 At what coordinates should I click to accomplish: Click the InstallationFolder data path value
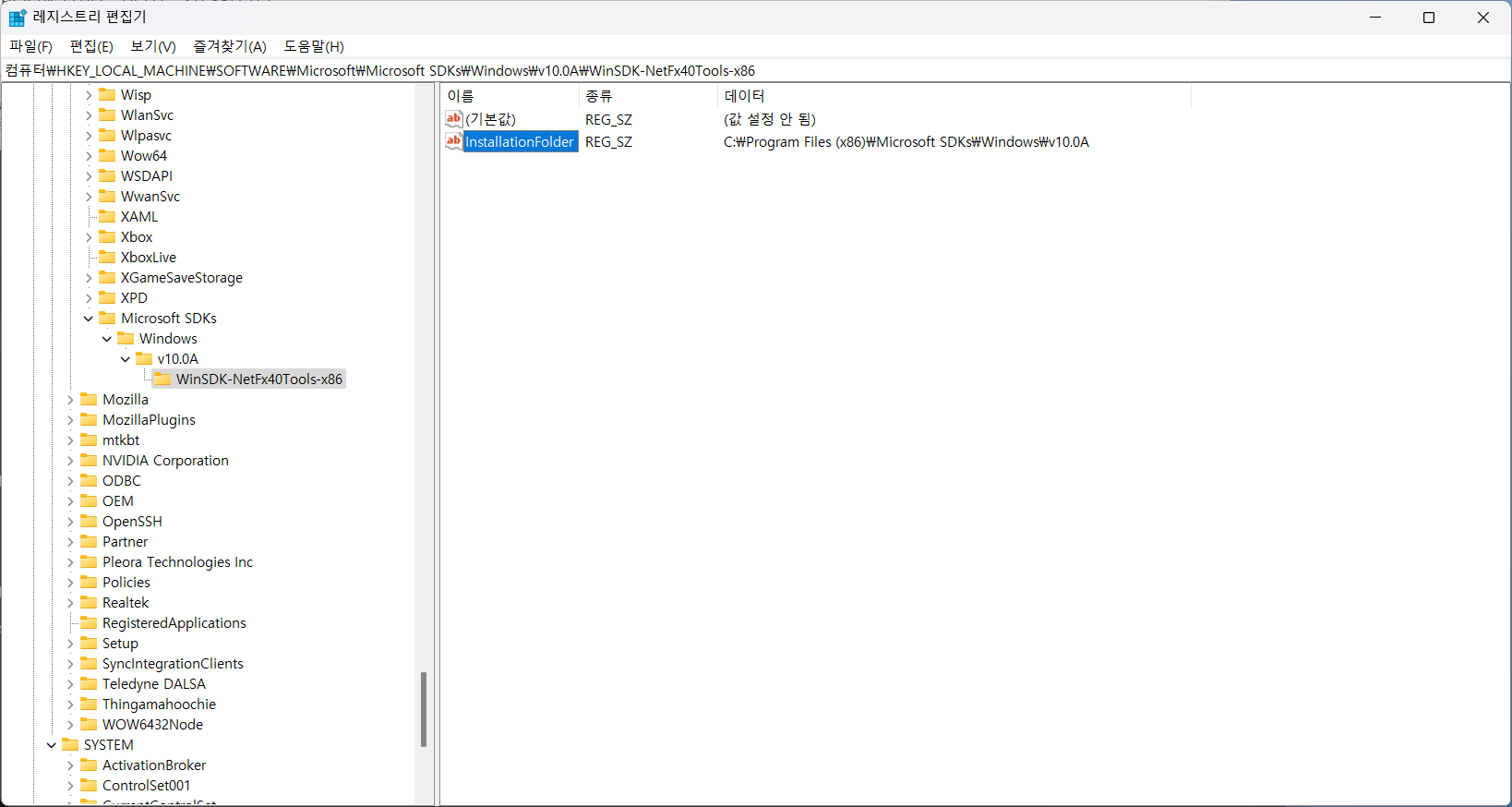pos(906,141)
